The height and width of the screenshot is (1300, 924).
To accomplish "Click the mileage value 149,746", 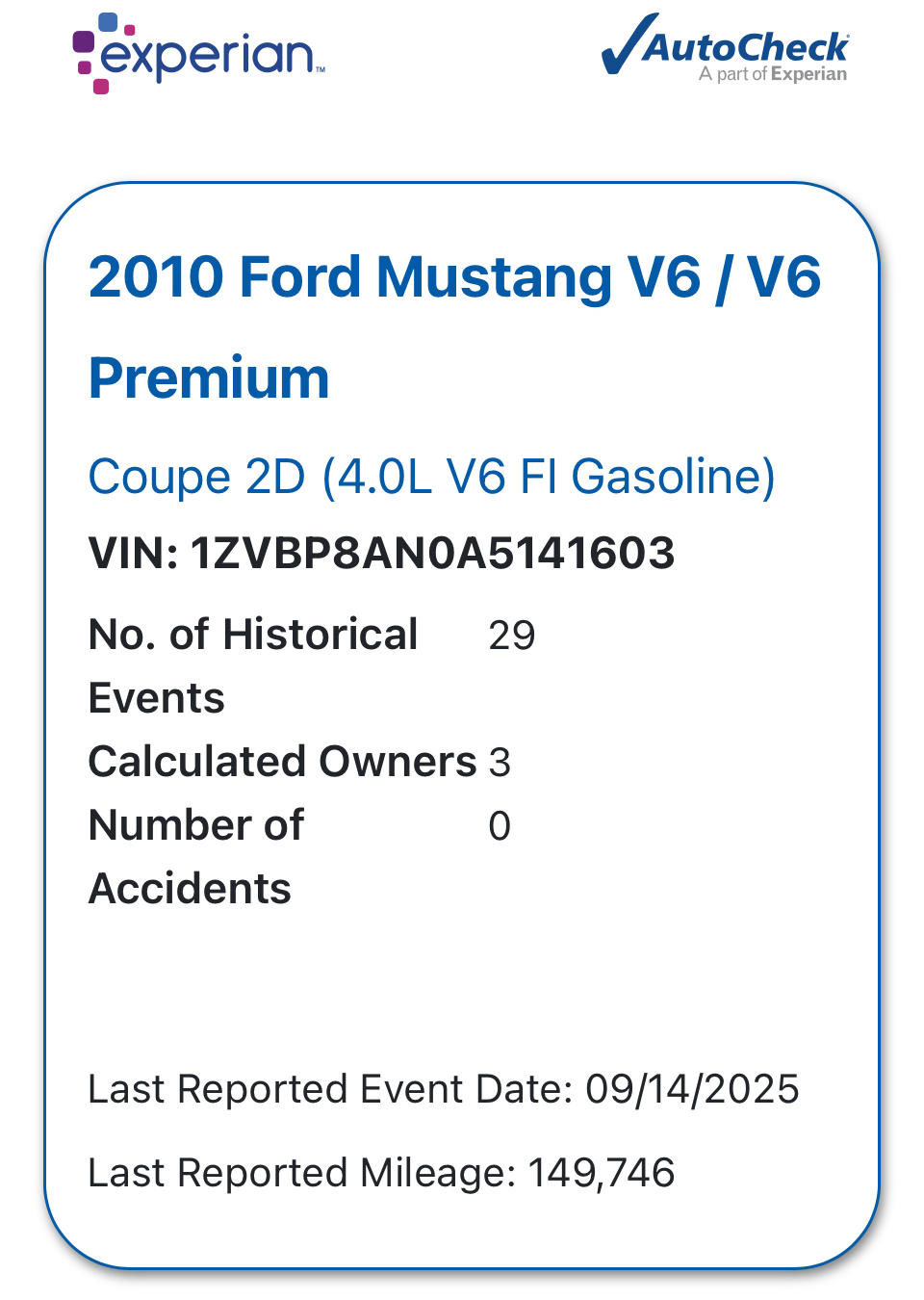I will [x=602, y=1173].
